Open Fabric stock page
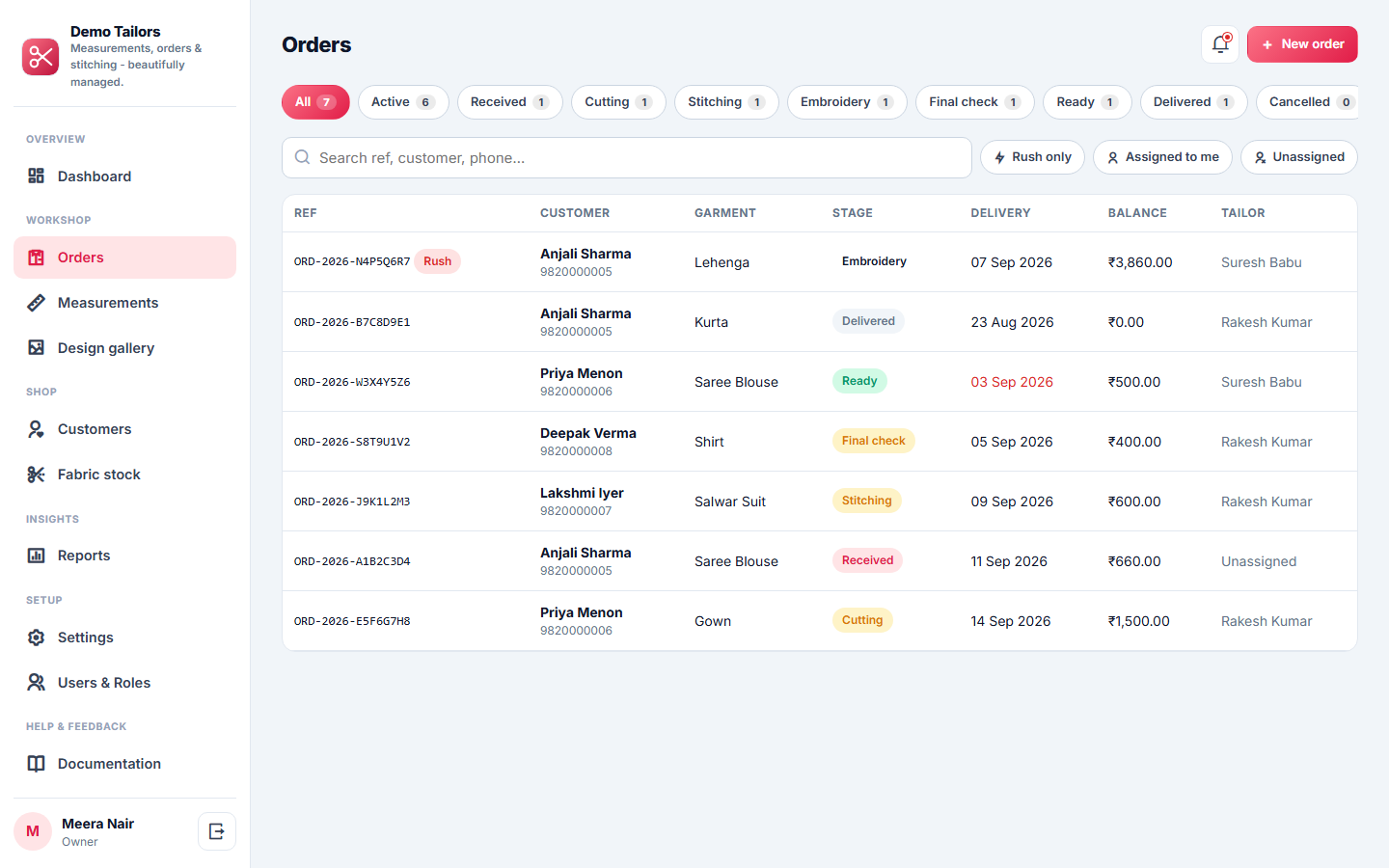 click(124, 475)
